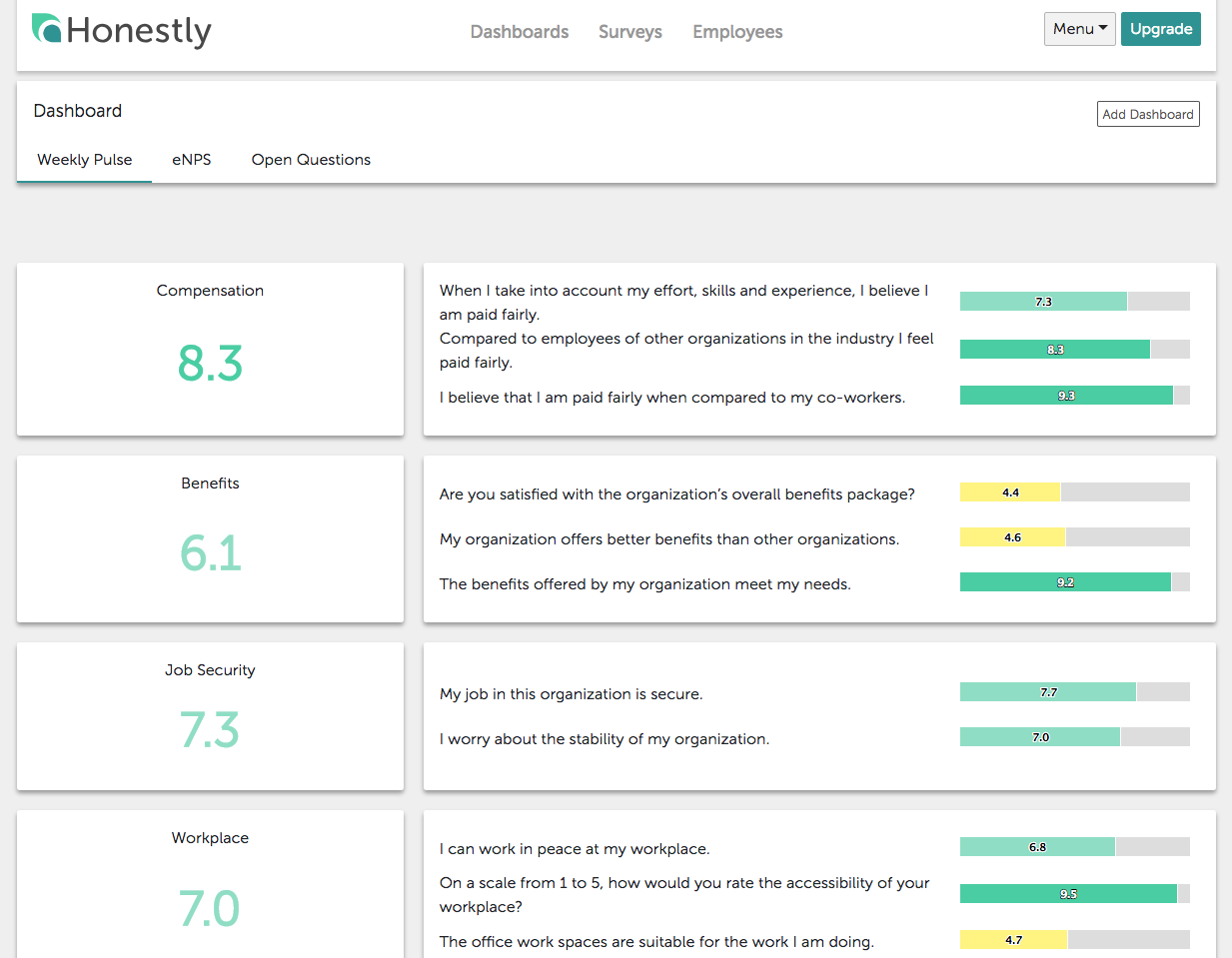This screenshot has width=1232, height=958.
Task: Click the yellow 4.4 benefits package bar
Action: (1010, 492)
